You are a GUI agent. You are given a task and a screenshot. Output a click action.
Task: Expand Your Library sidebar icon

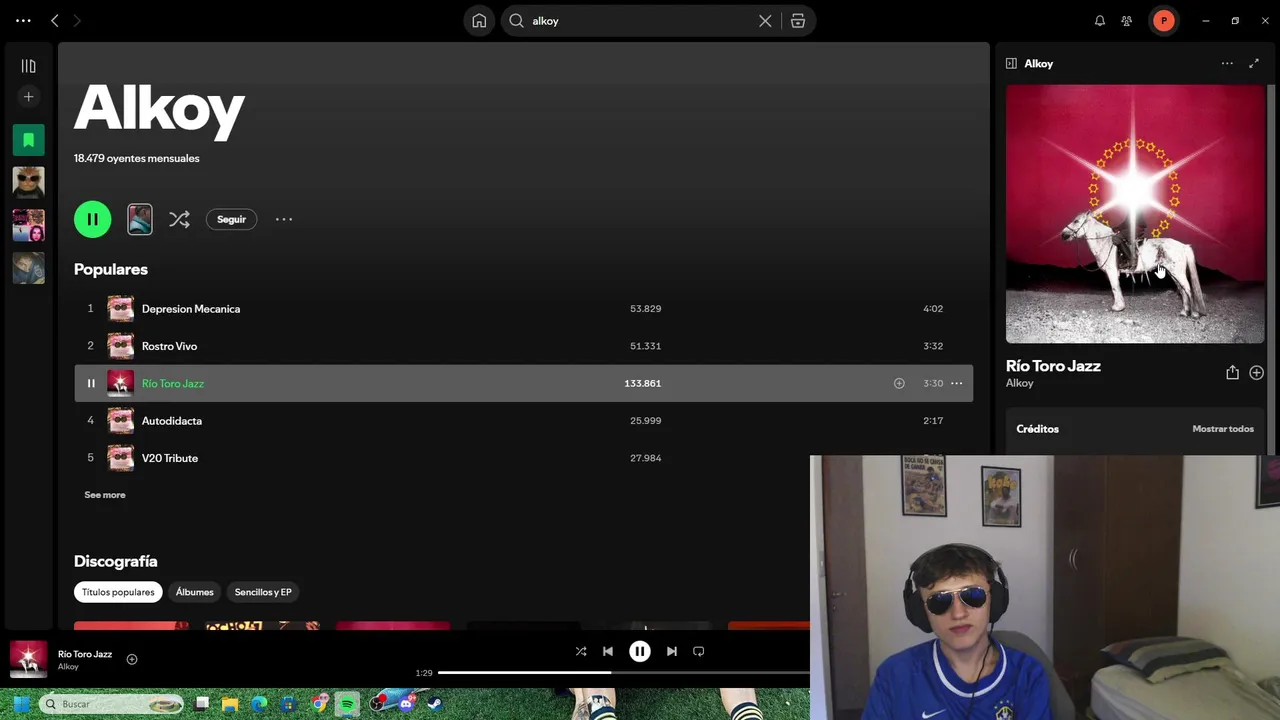point(28,66)
